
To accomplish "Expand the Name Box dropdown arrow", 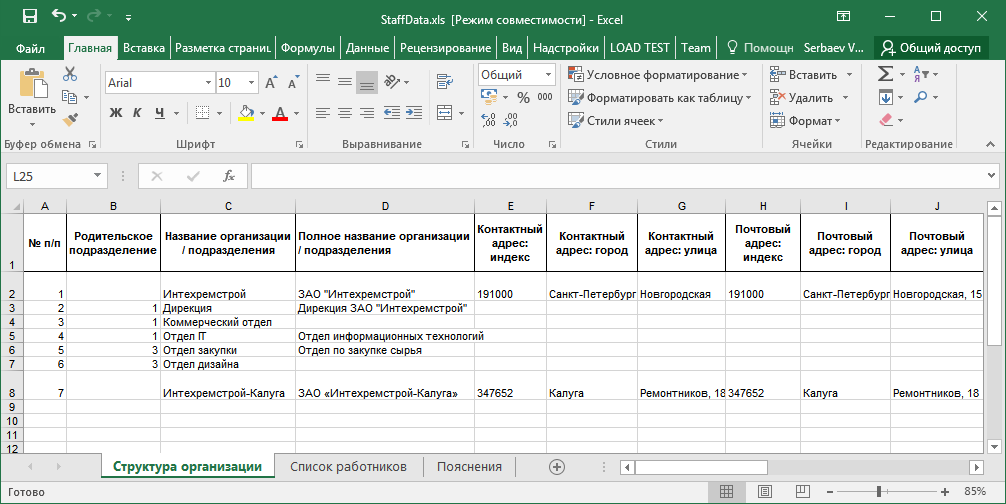I will [x=98, y=176].
